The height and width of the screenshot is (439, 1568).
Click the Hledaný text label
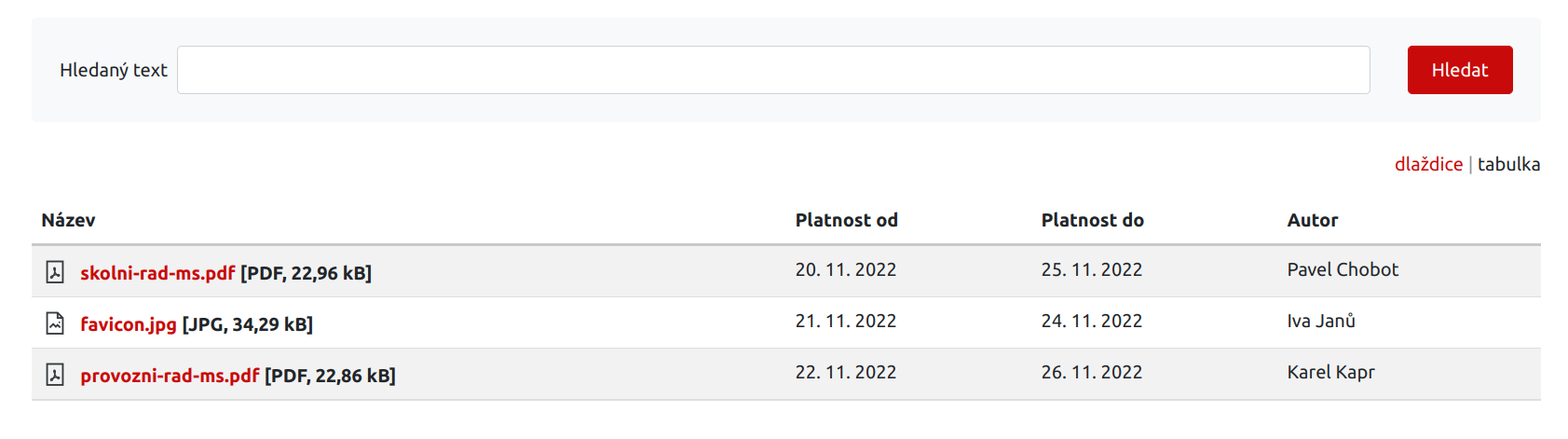(114, 70)
